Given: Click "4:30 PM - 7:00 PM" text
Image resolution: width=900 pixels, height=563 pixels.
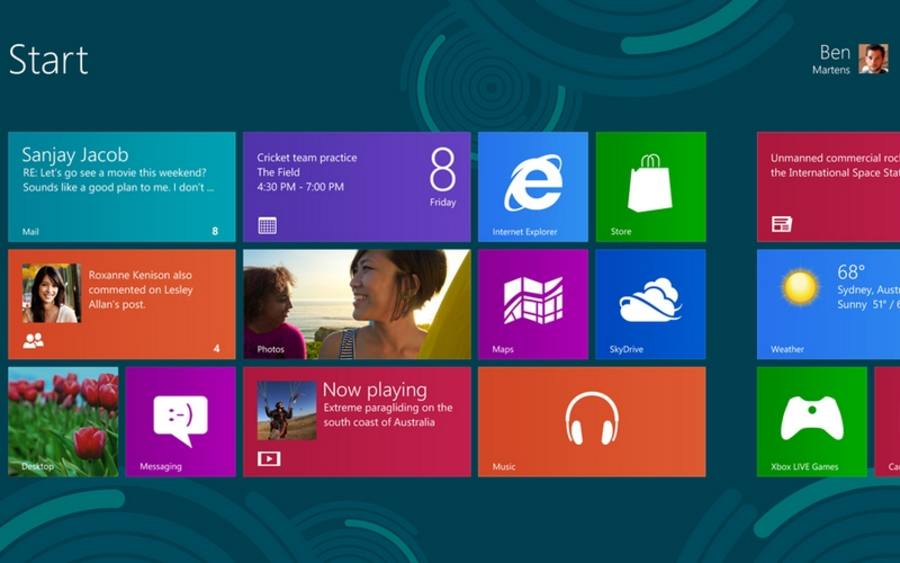Looking at the screenshot, I should [300, 187].
